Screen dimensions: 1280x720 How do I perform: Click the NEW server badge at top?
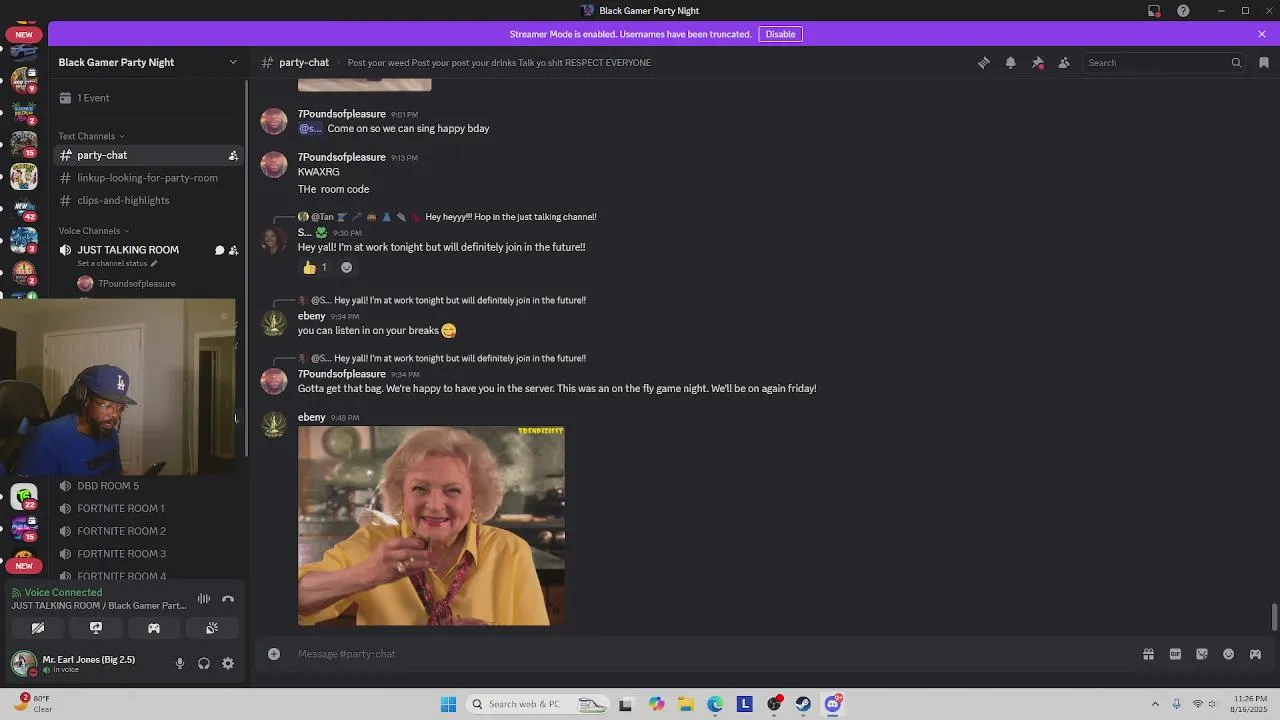coord(24,34)
